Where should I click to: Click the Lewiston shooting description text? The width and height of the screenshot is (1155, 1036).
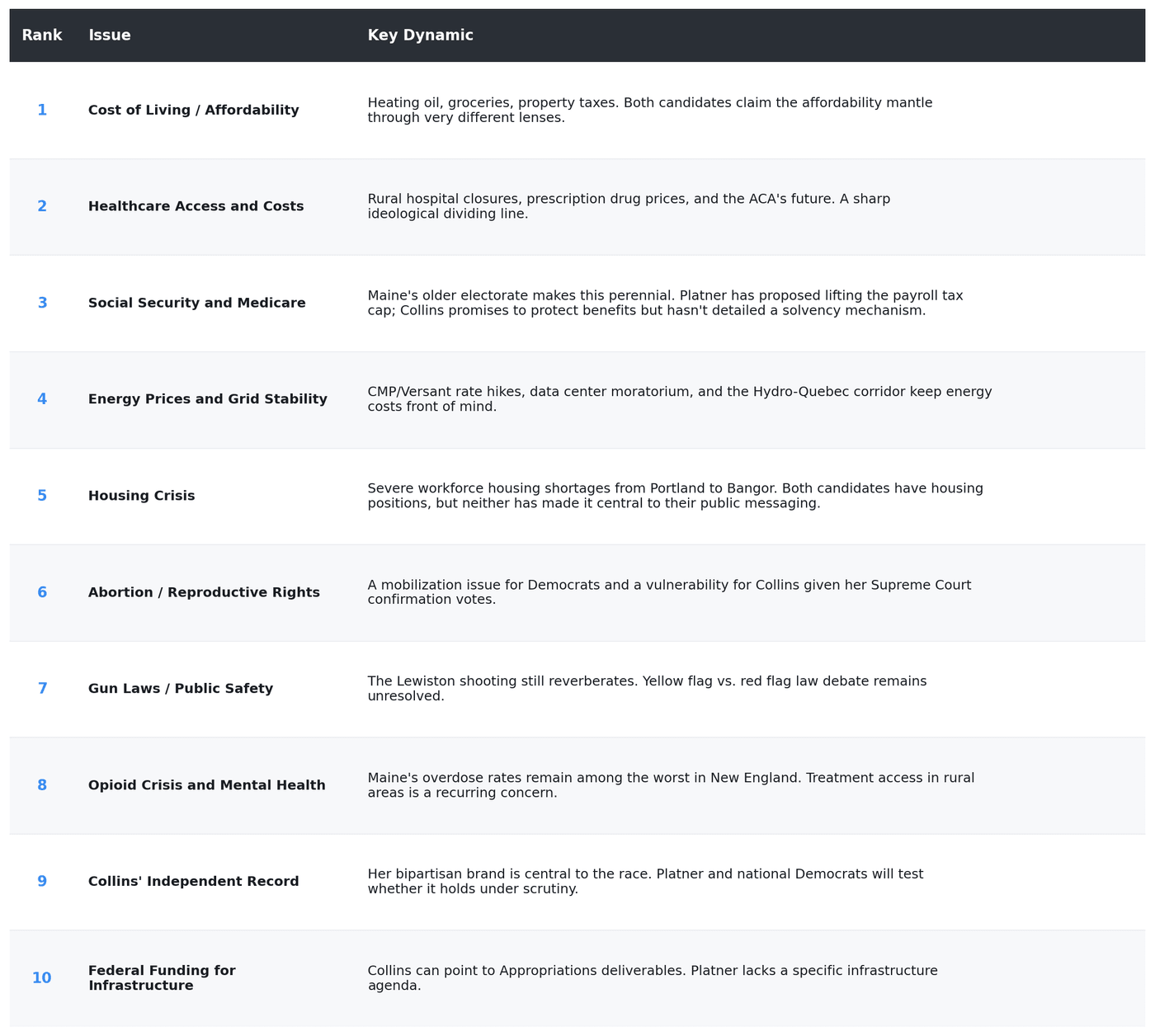pos(648,689)
